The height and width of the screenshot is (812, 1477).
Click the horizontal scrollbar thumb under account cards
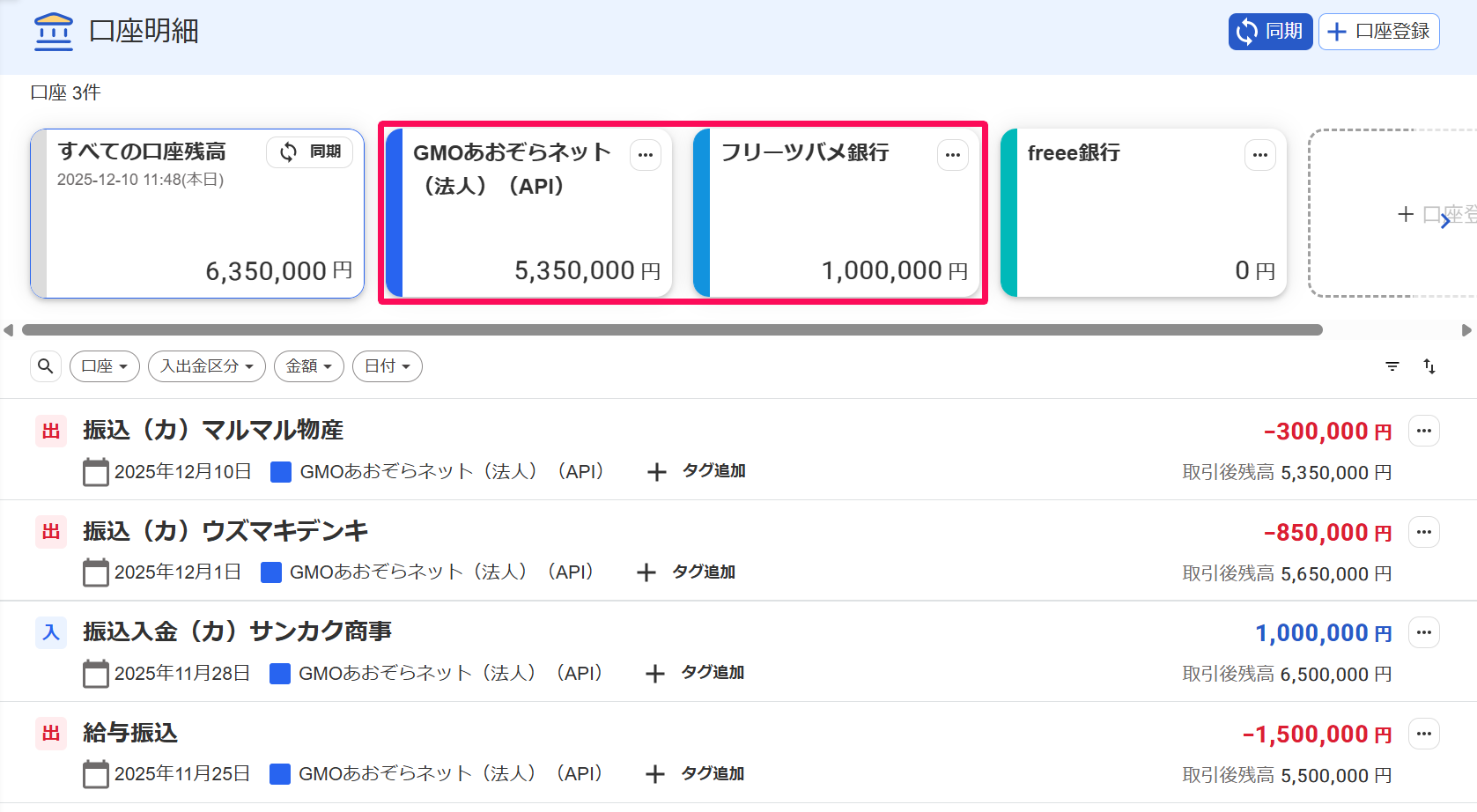click(x=672, y=330)
